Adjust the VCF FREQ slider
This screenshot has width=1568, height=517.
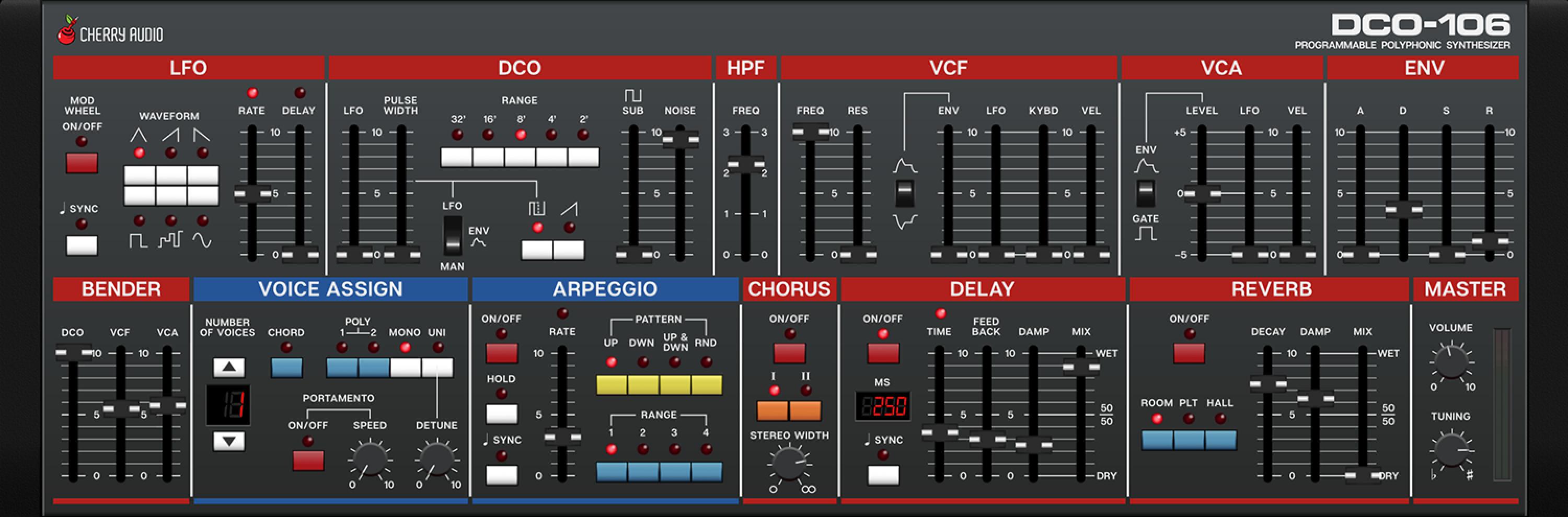coord(810,133)
